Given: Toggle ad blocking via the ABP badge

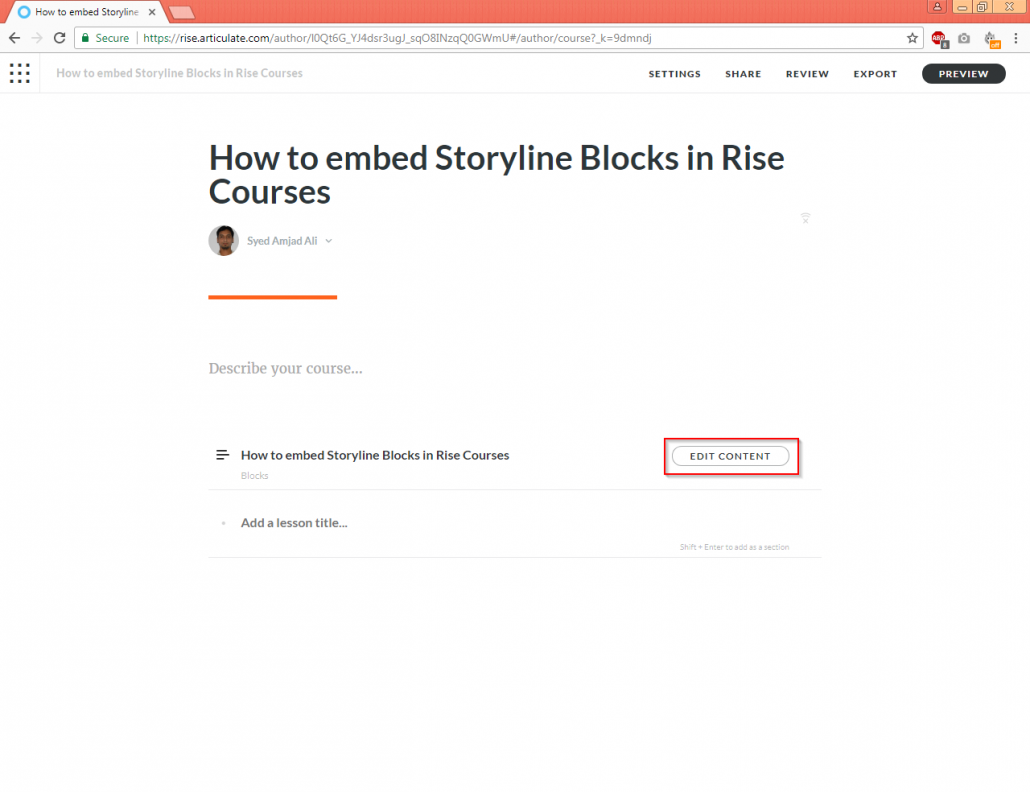Looking at the screenshot, I should pyautogui.click(x=940, y=38).
